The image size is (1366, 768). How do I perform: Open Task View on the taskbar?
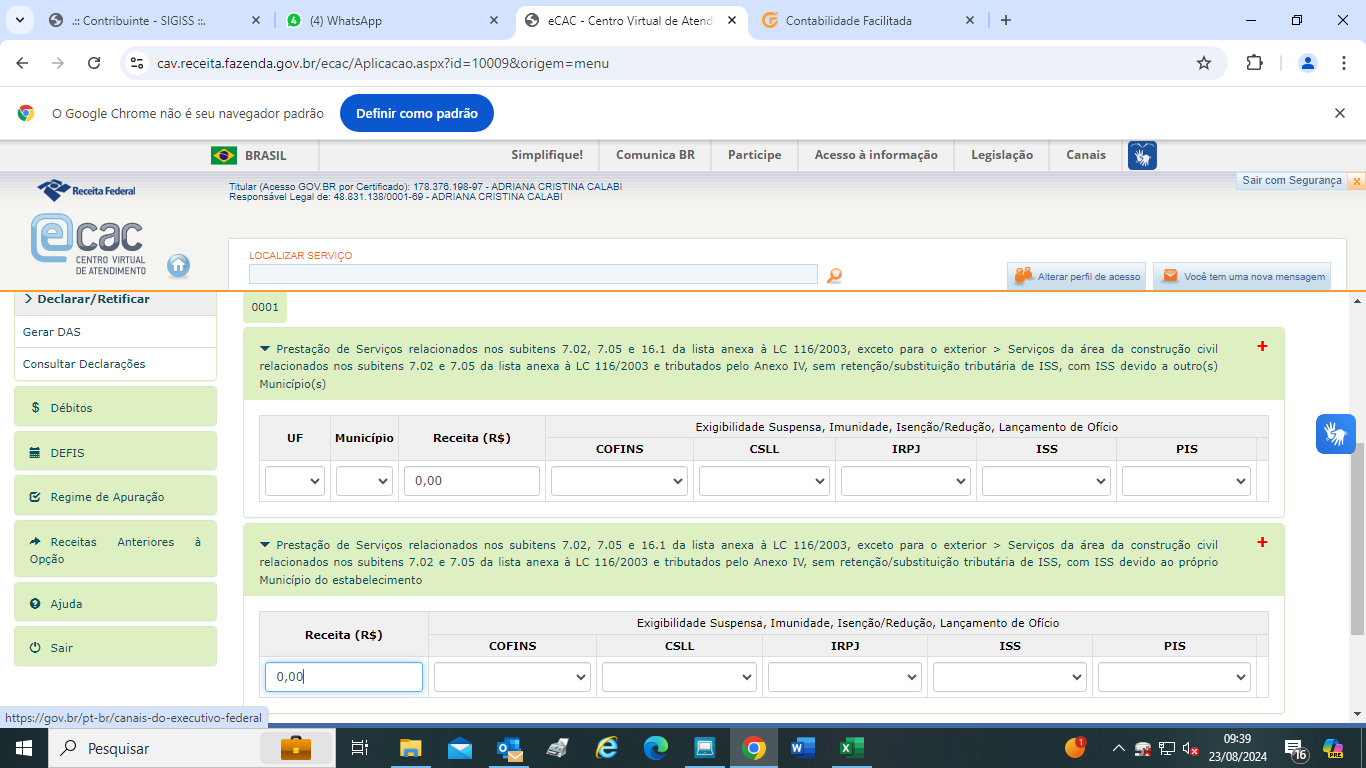[361, 748]
